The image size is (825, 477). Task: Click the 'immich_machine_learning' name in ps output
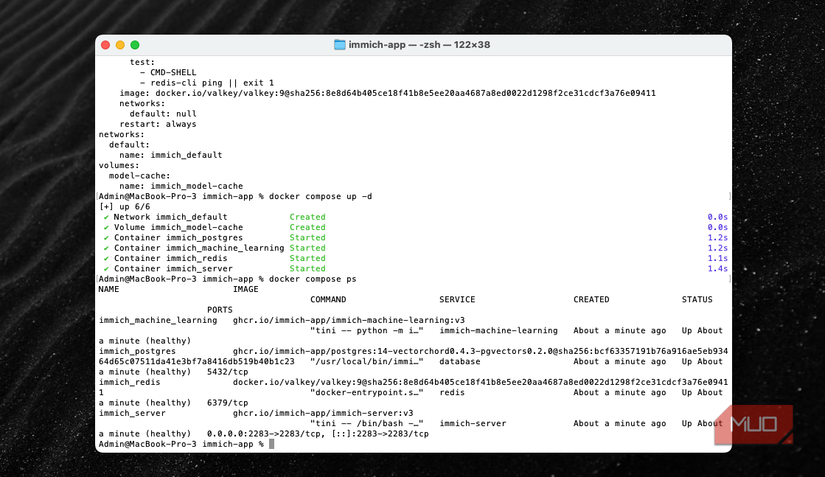158,320
